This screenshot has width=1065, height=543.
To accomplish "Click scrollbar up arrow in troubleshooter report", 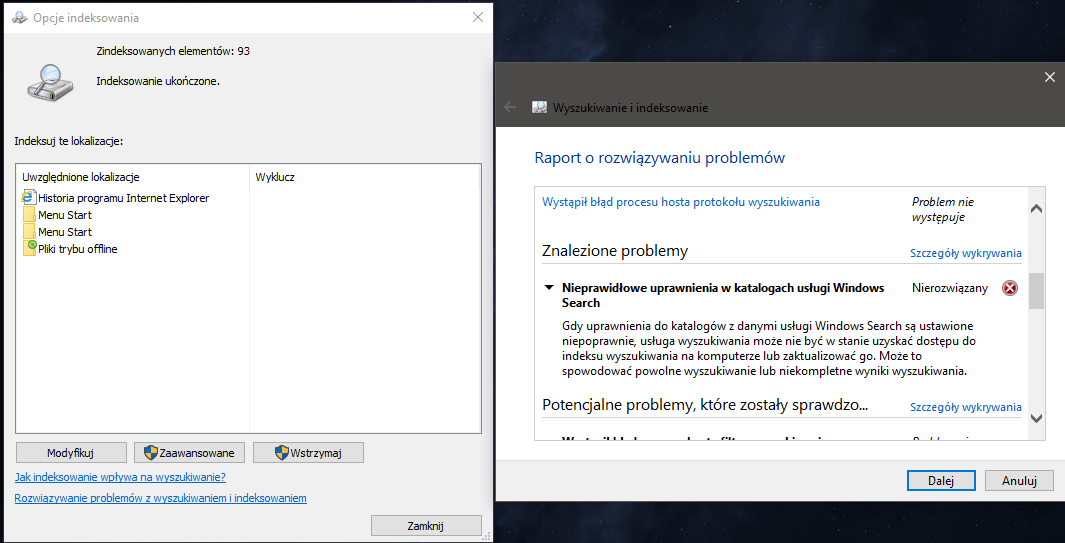I will tap(1036, 209).
